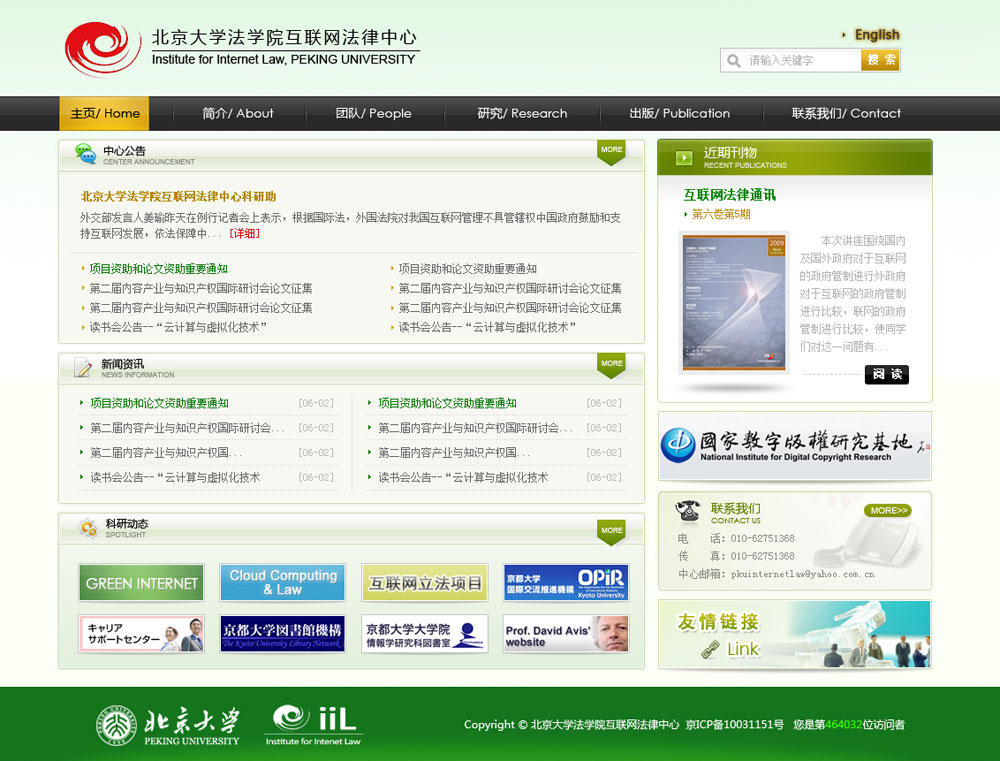
Task: Click the iiL footer logo
Action: point(314,723)
